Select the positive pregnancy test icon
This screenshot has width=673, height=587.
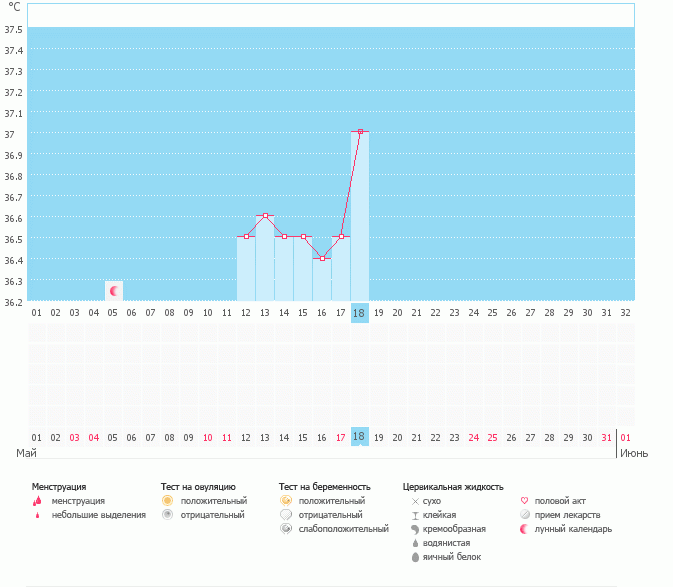click(x=286, y=500)
